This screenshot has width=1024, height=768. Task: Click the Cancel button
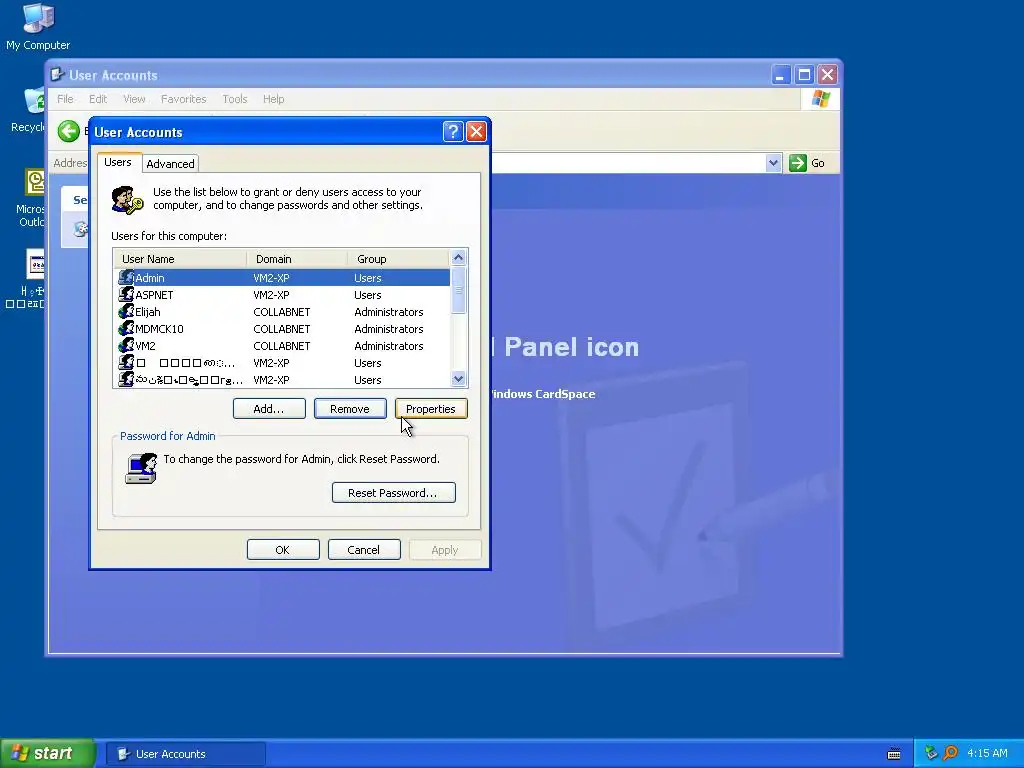(364, 550)
